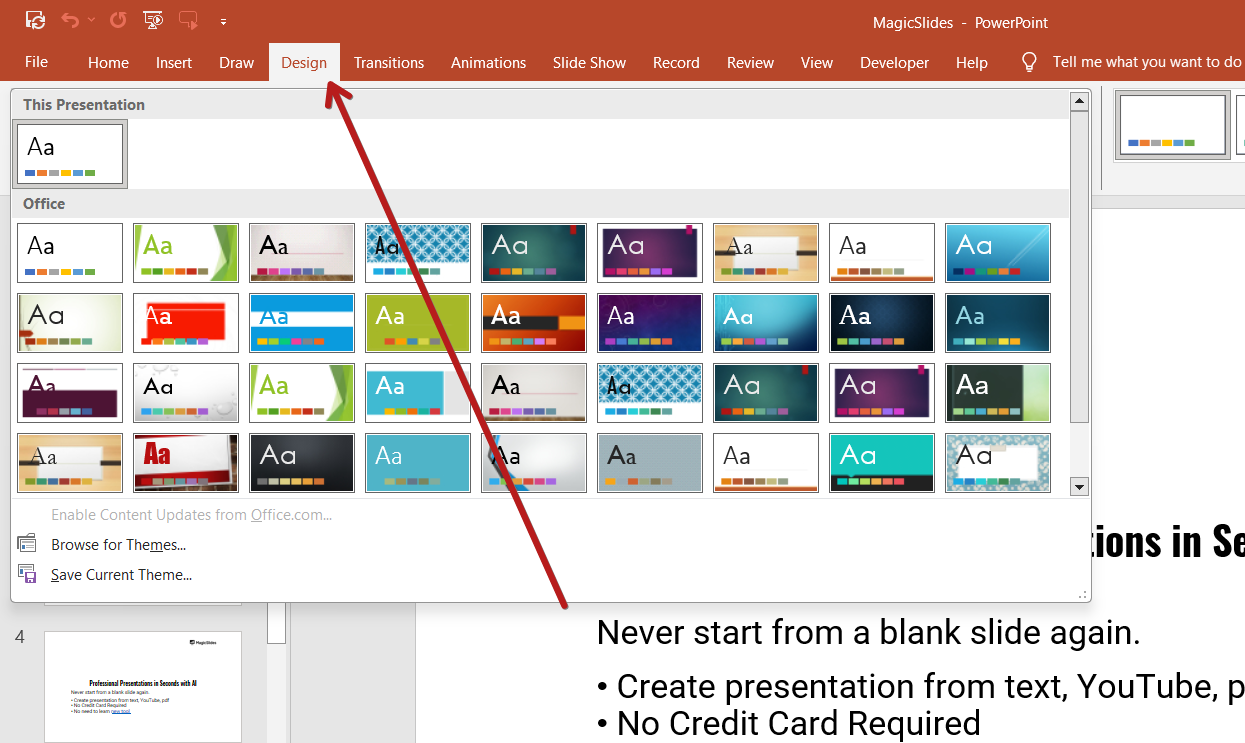Apply the pale green theme with red leaf accents
This screenshot has height=743, width=1245.
click(70, 323)
